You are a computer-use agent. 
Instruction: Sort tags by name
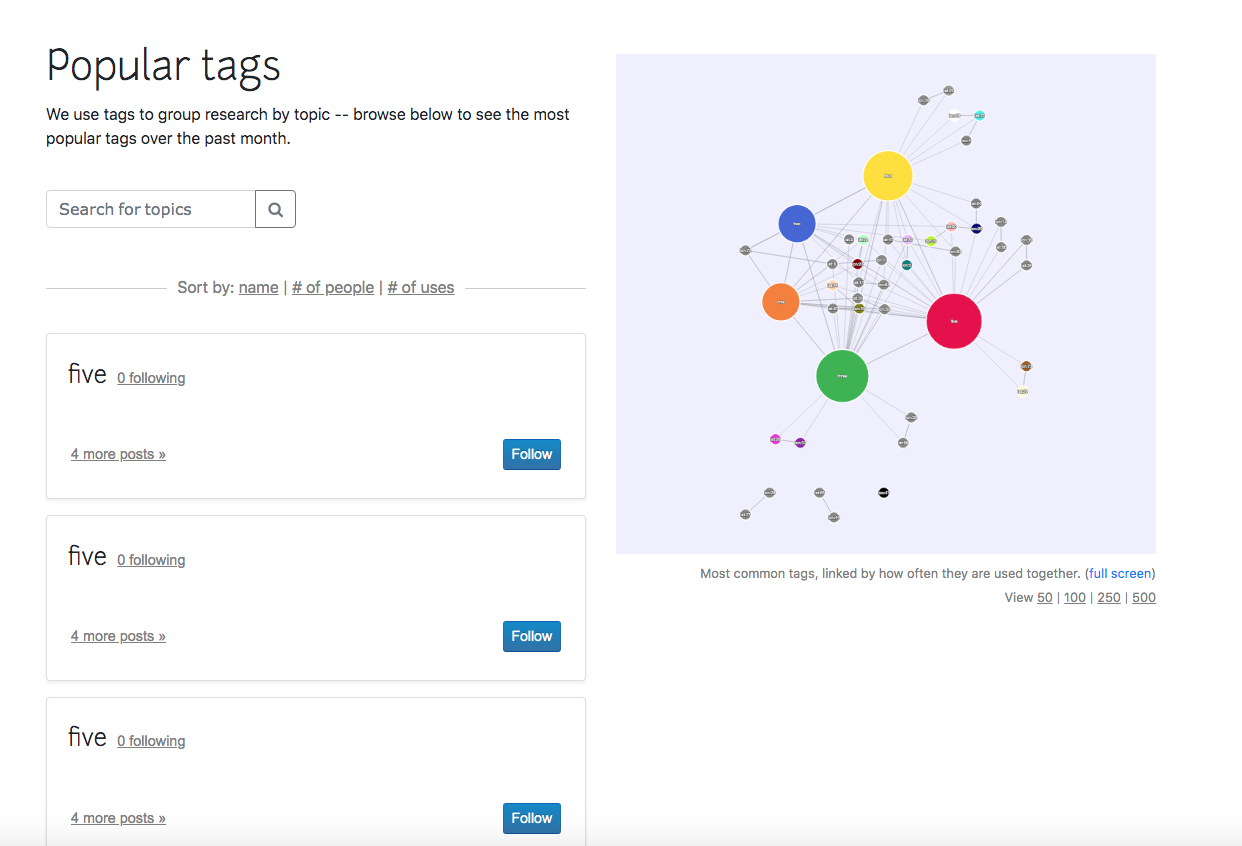click(x=258, y=287)
